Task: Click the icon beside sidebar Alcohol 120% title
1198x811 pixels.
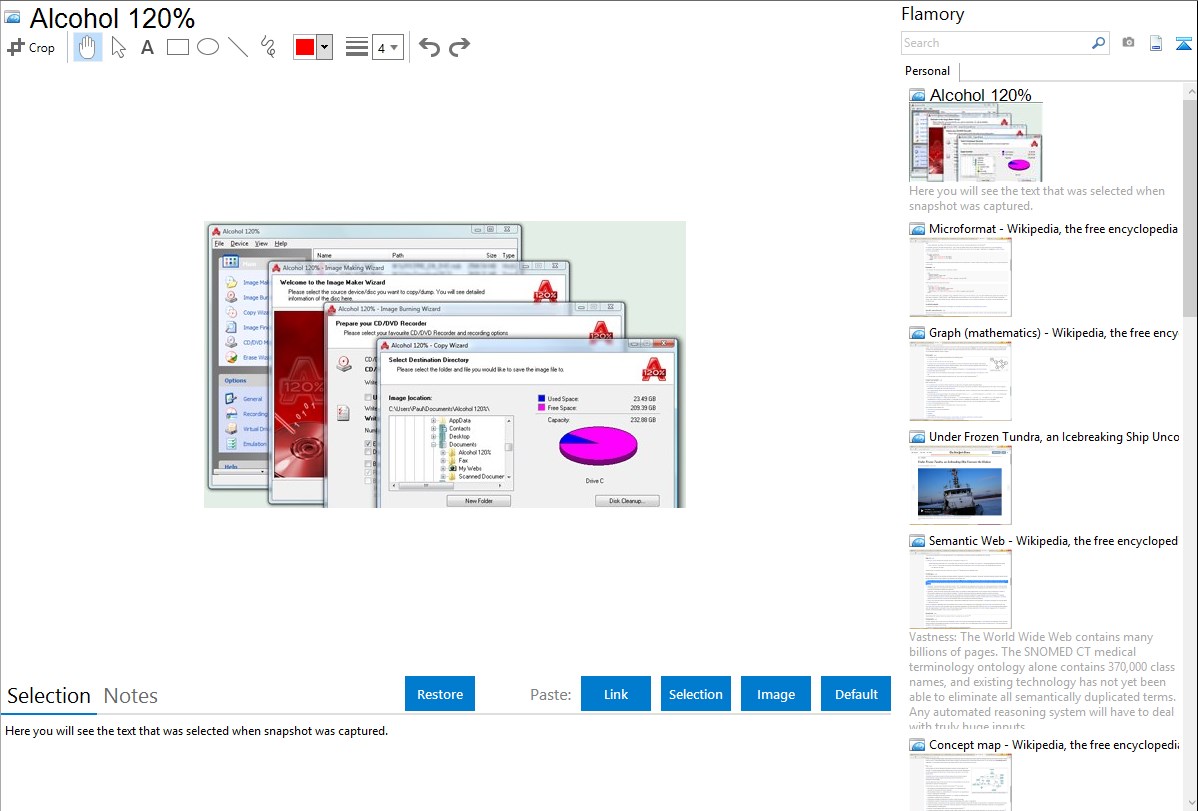Action: coord(918,96)
